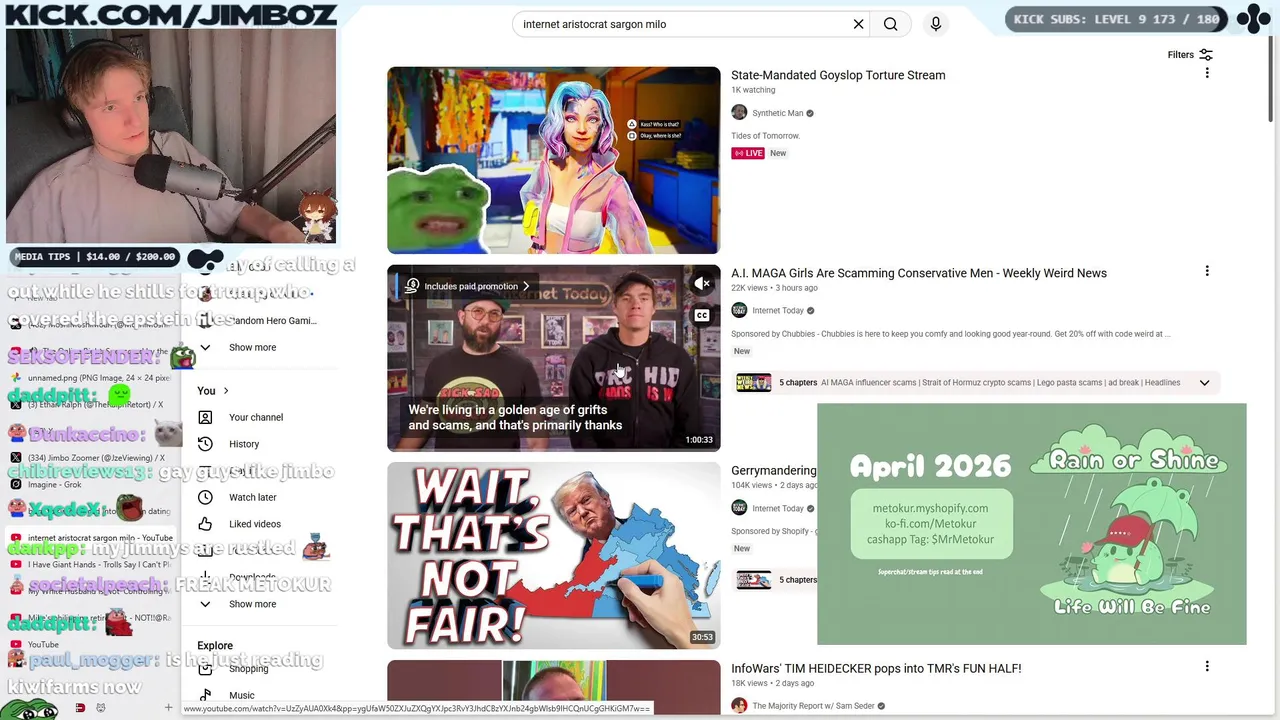
Task: Click '22K views • 3 hours ago' text
Action: (774, 288)
